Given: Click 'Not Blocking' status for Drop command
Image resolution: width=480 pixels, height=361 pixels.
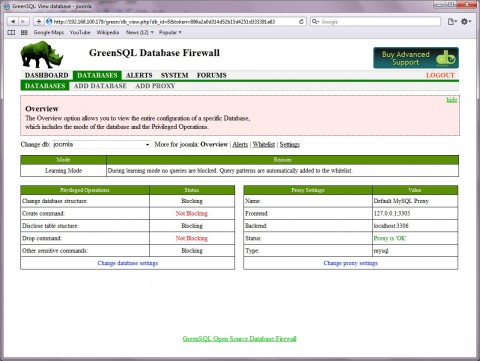Looking at the screenshot, I should [192, 238].
